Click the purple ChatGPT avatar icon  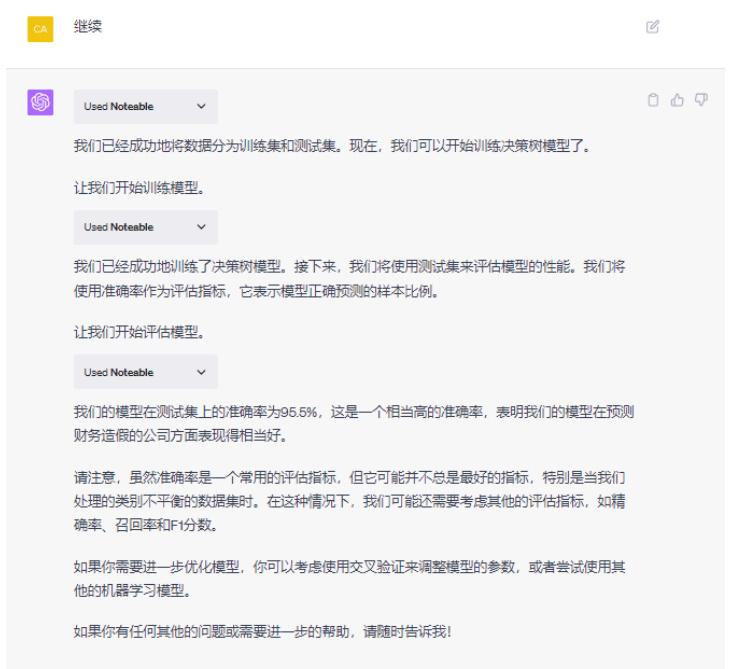point(40,102)
